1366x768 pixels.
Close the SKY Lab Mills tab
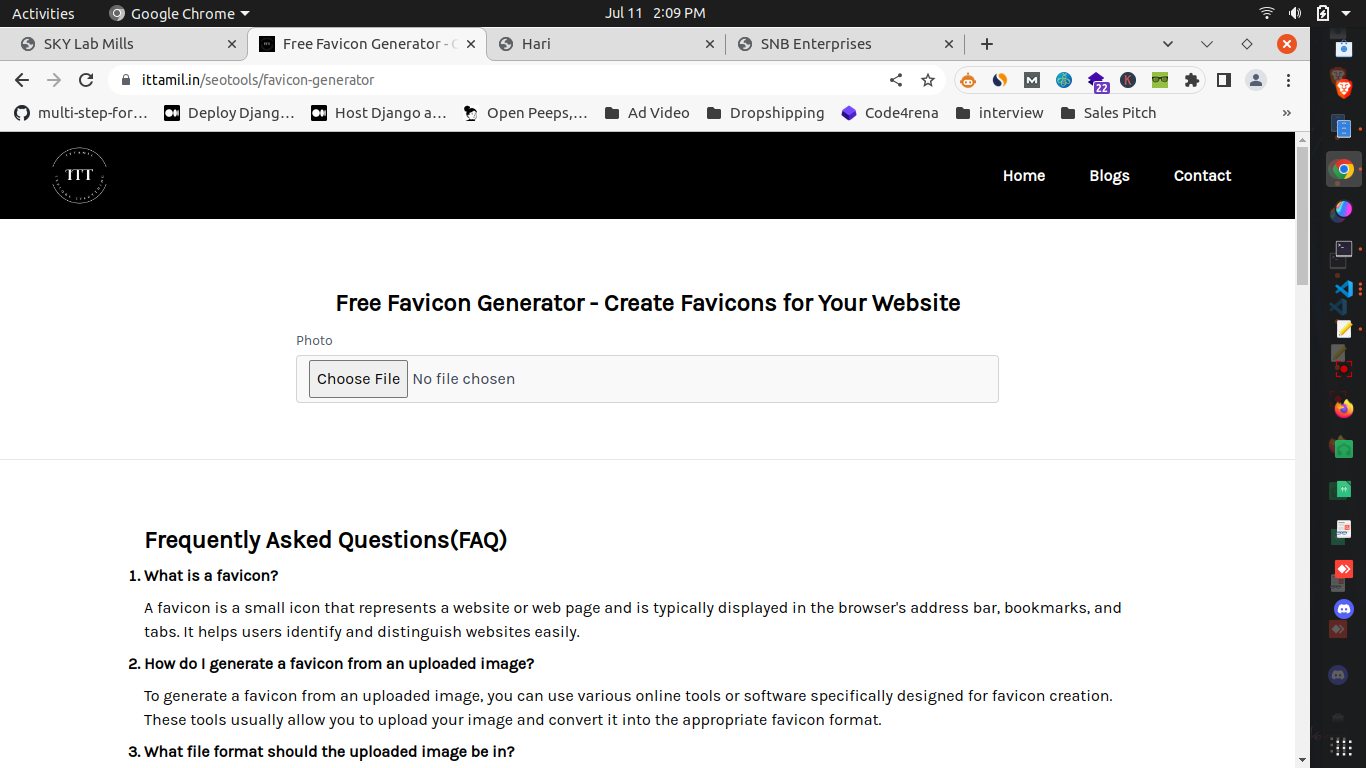pyautogui.click(x=232, y=44)
